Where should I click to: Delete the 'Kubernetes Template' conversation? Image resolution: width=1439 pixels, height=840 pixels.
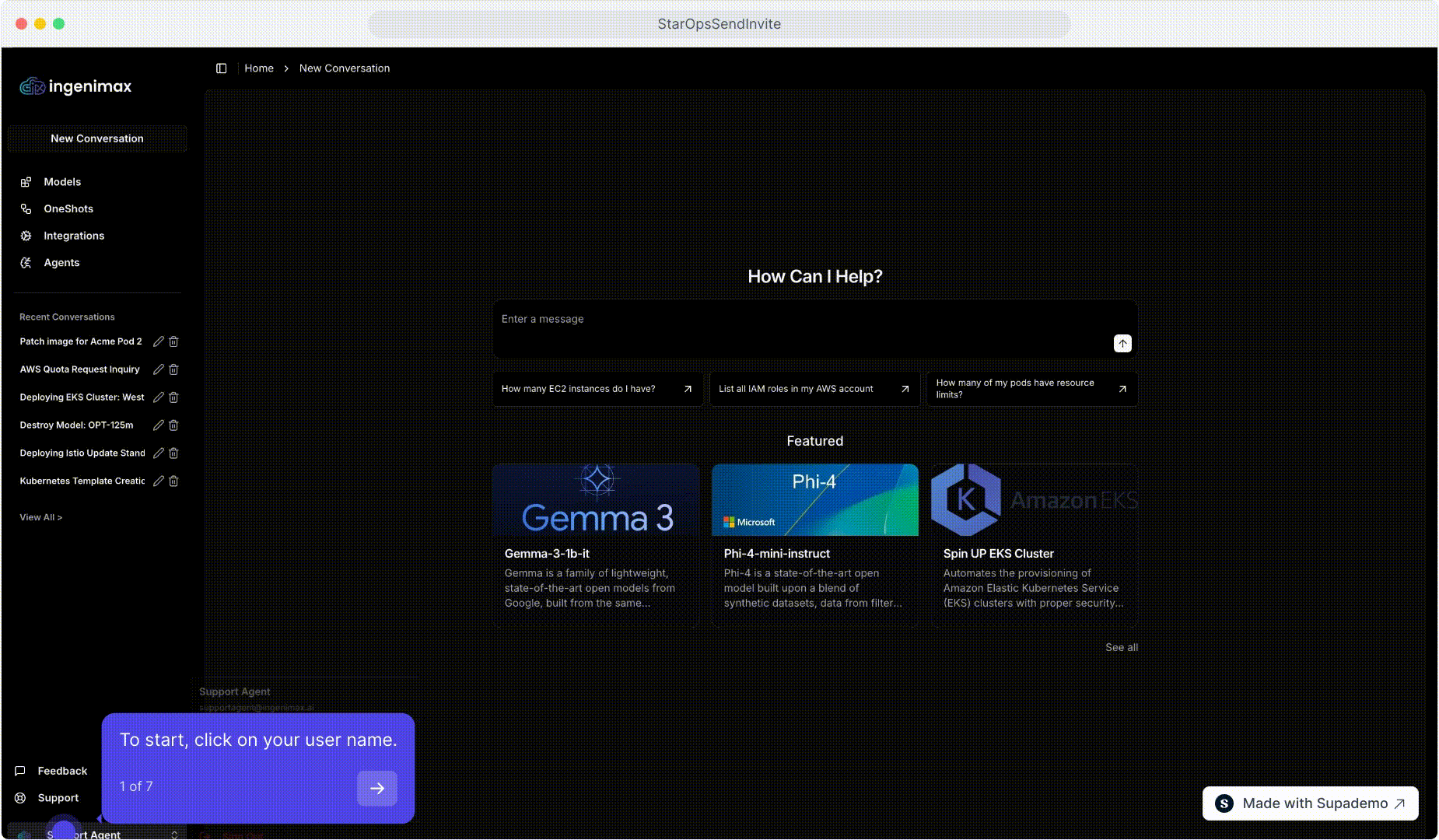[173, 481]
